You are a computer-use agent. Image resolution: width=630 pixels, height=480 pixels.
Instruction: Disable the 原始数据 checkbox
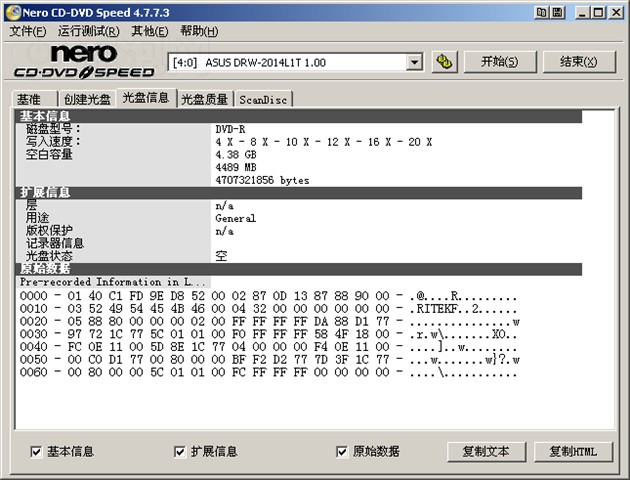342,452
